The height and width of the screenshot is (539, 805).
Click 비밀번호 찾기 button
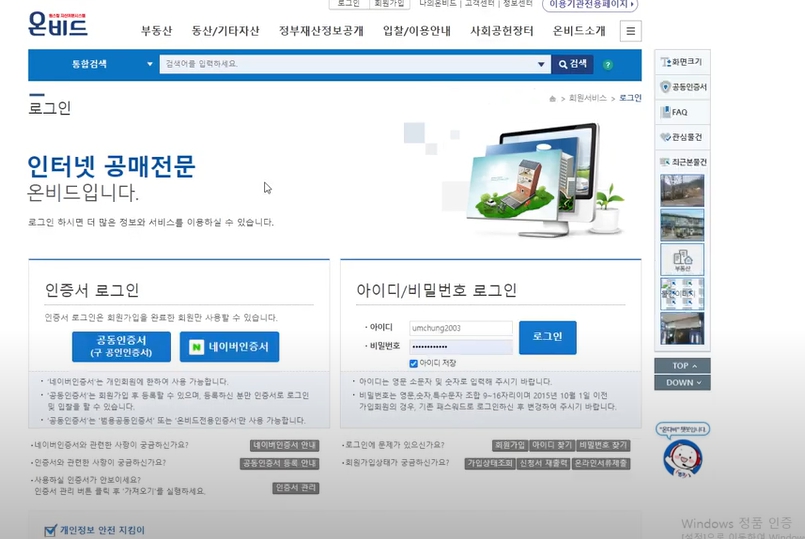(x=603, y=445)
